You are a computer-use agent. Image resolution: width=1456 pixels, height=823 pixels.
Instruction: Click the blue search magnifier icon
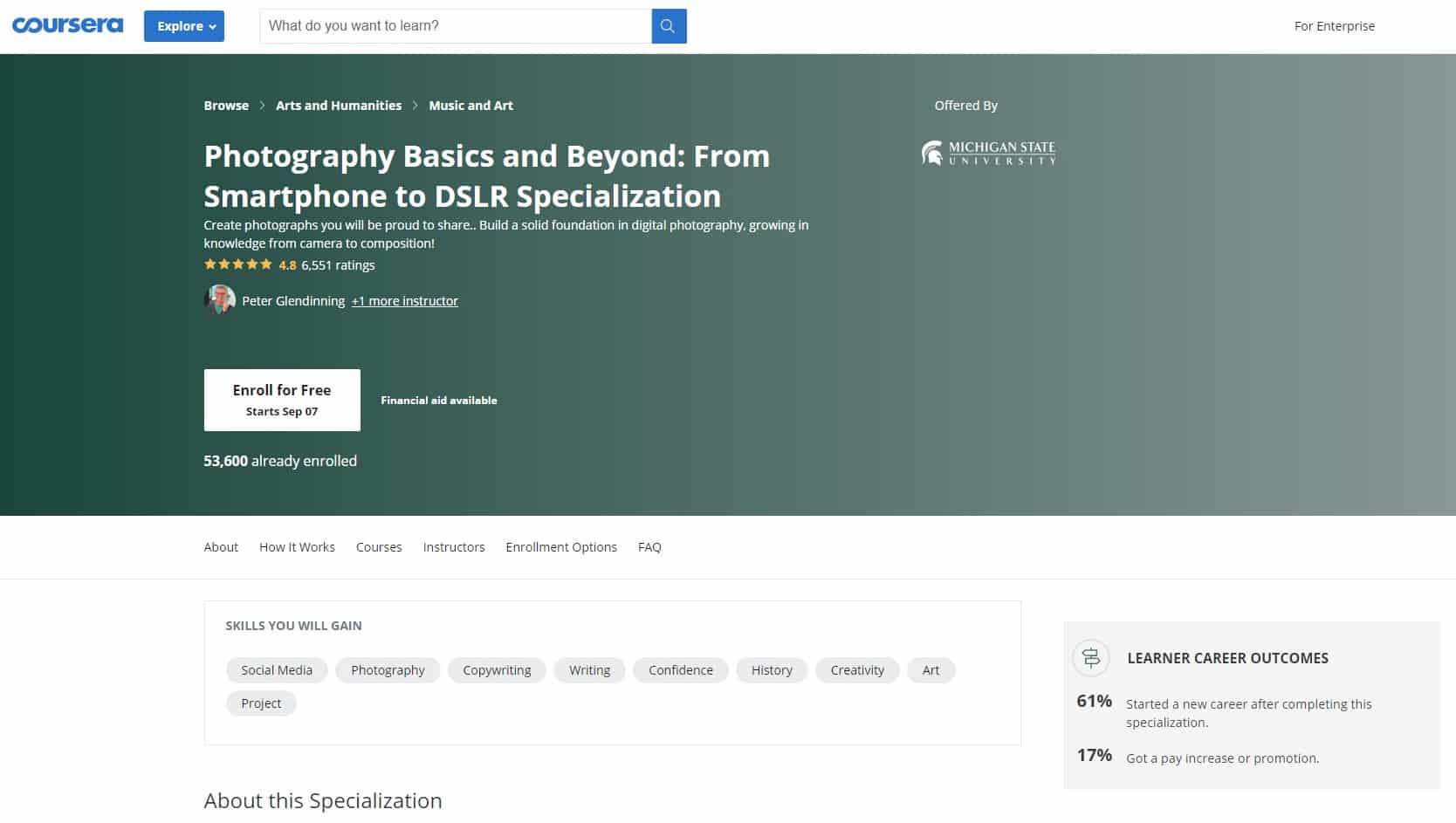[669, 26]
